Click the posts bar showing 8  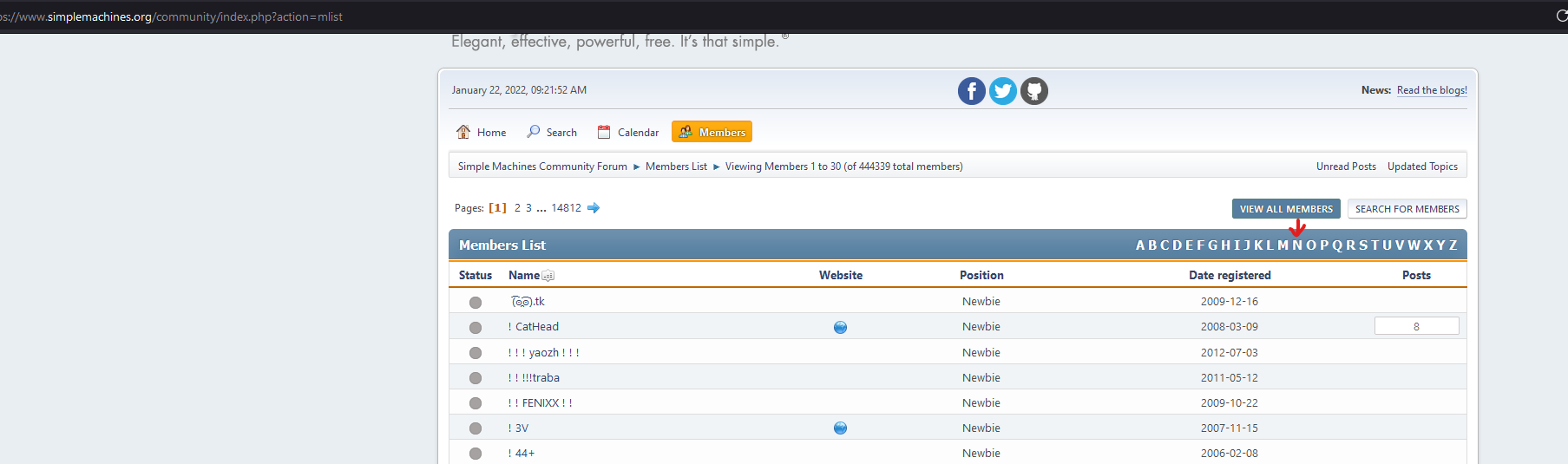1417,326
